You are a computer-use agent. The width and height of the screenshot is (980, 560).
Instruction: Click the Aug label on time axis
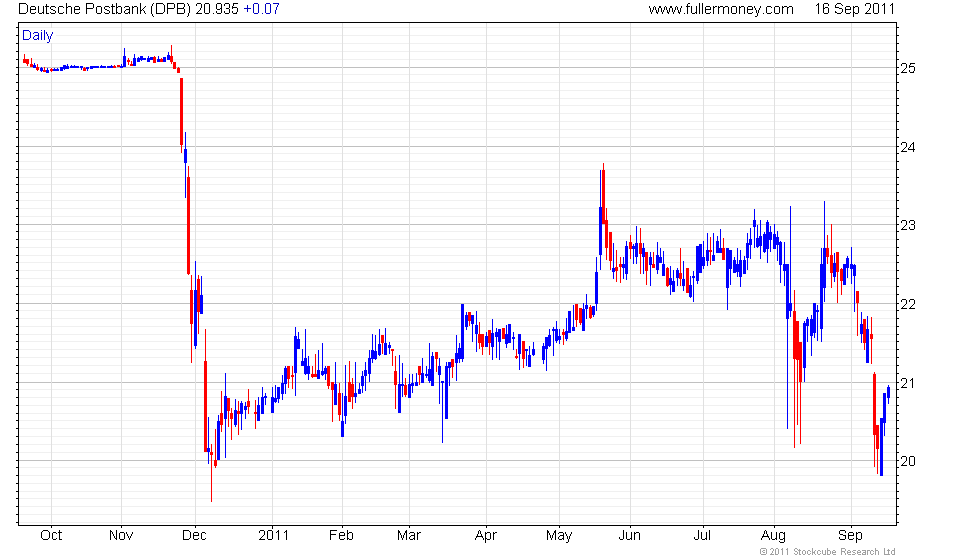pyautogui.click(x=773, y=536)
